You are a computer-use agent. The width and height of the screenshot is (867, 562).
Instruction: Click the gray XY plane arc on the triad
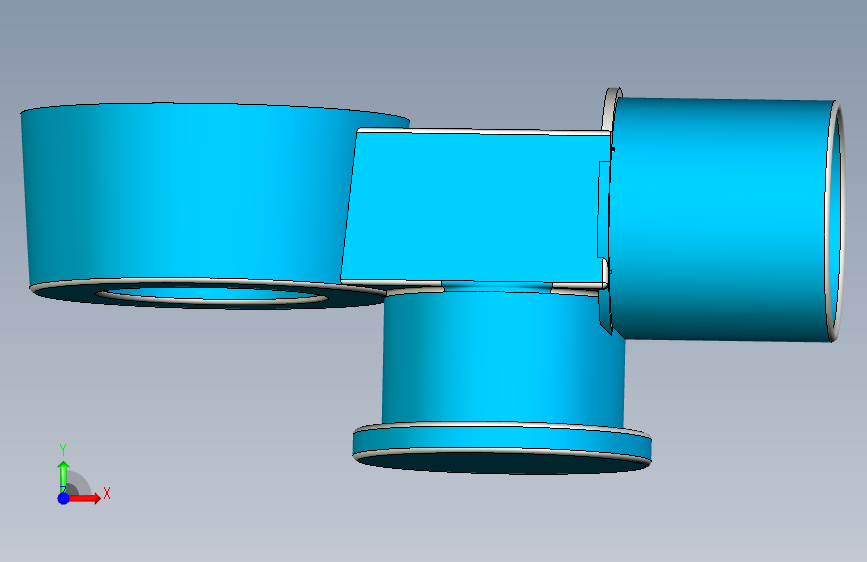(x=79, y=483)
